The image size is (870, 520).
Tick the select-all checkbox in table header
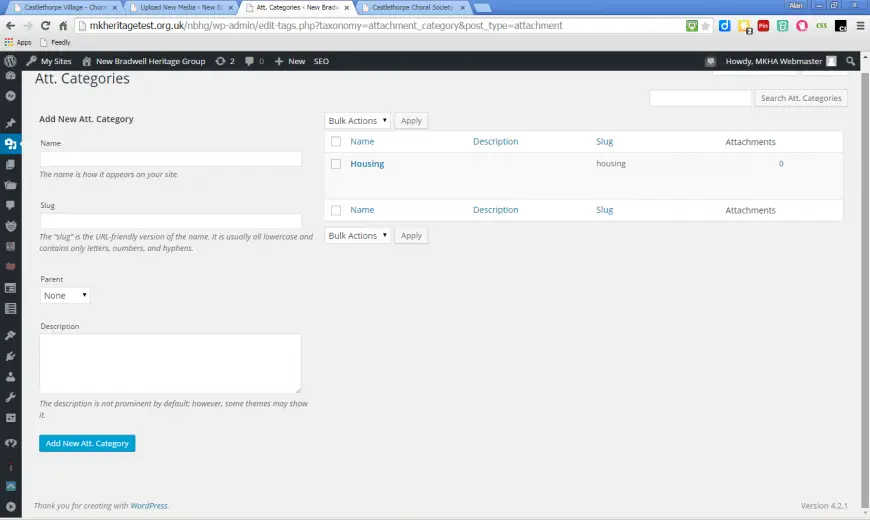(336, 142)
